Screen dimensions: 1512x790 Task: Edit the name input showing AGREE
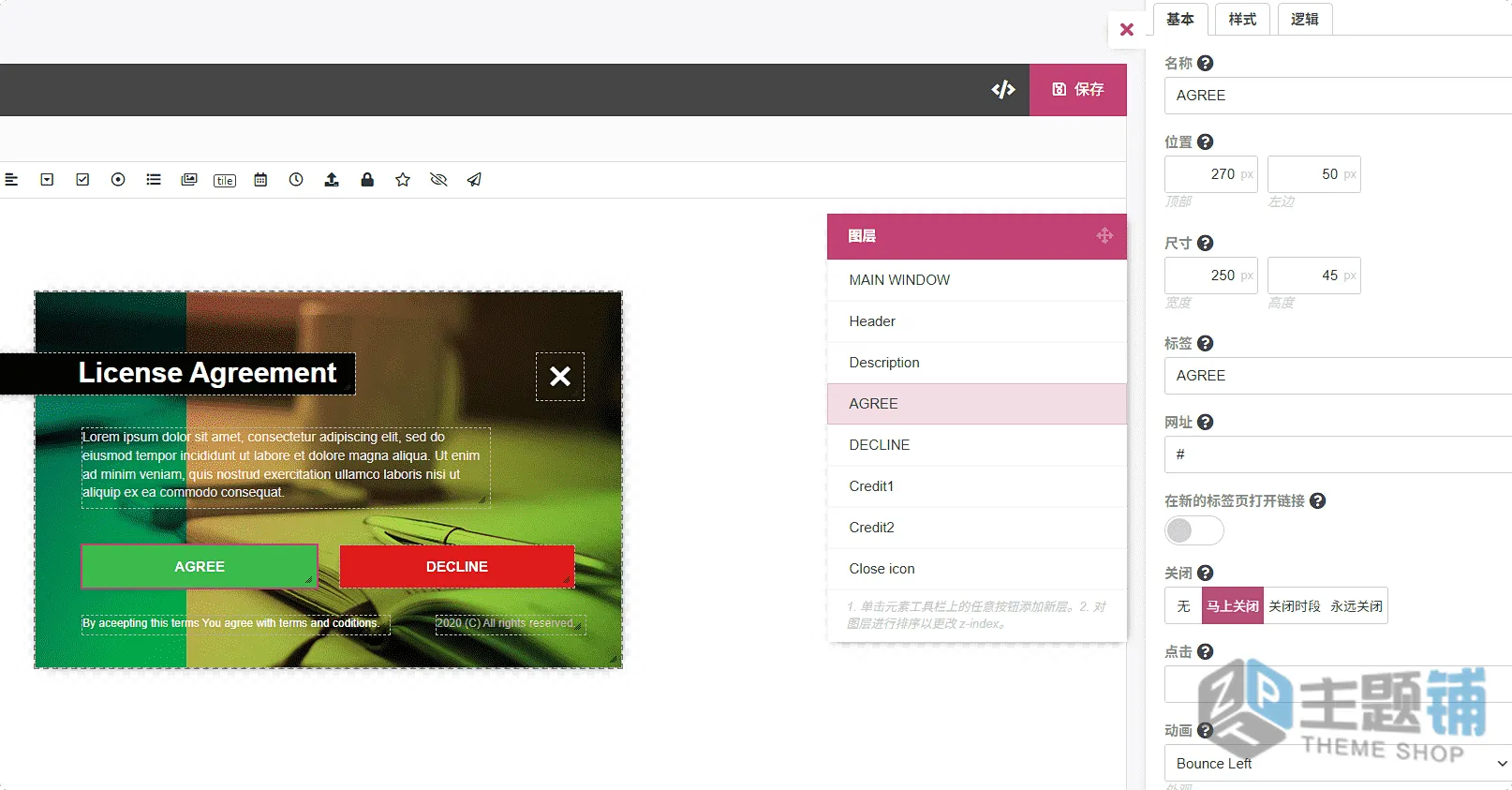coord(1338,96)
